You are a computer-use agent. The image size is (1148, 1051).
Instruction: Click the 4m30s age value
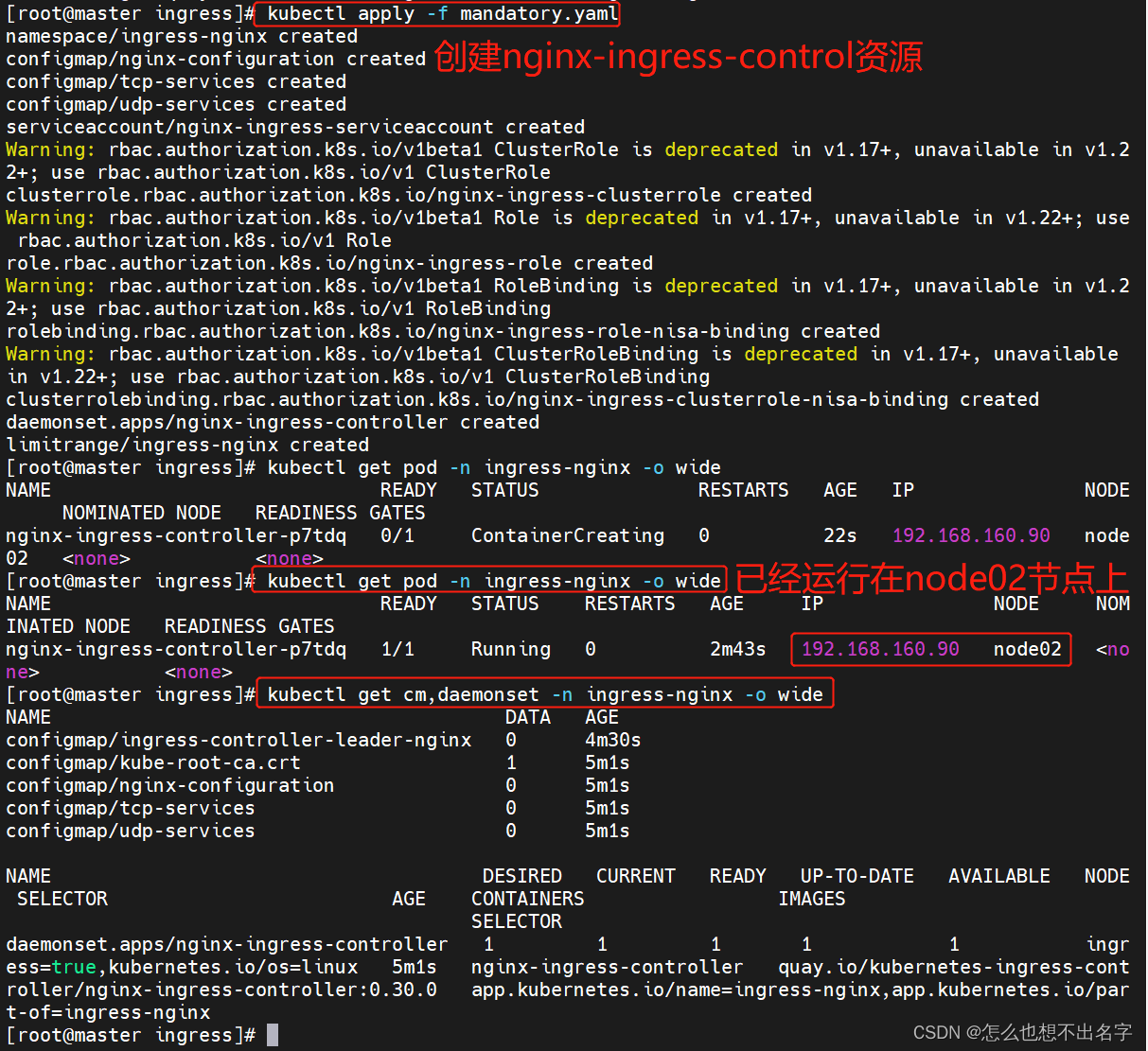pyautogui.click(x=613, y=740)
